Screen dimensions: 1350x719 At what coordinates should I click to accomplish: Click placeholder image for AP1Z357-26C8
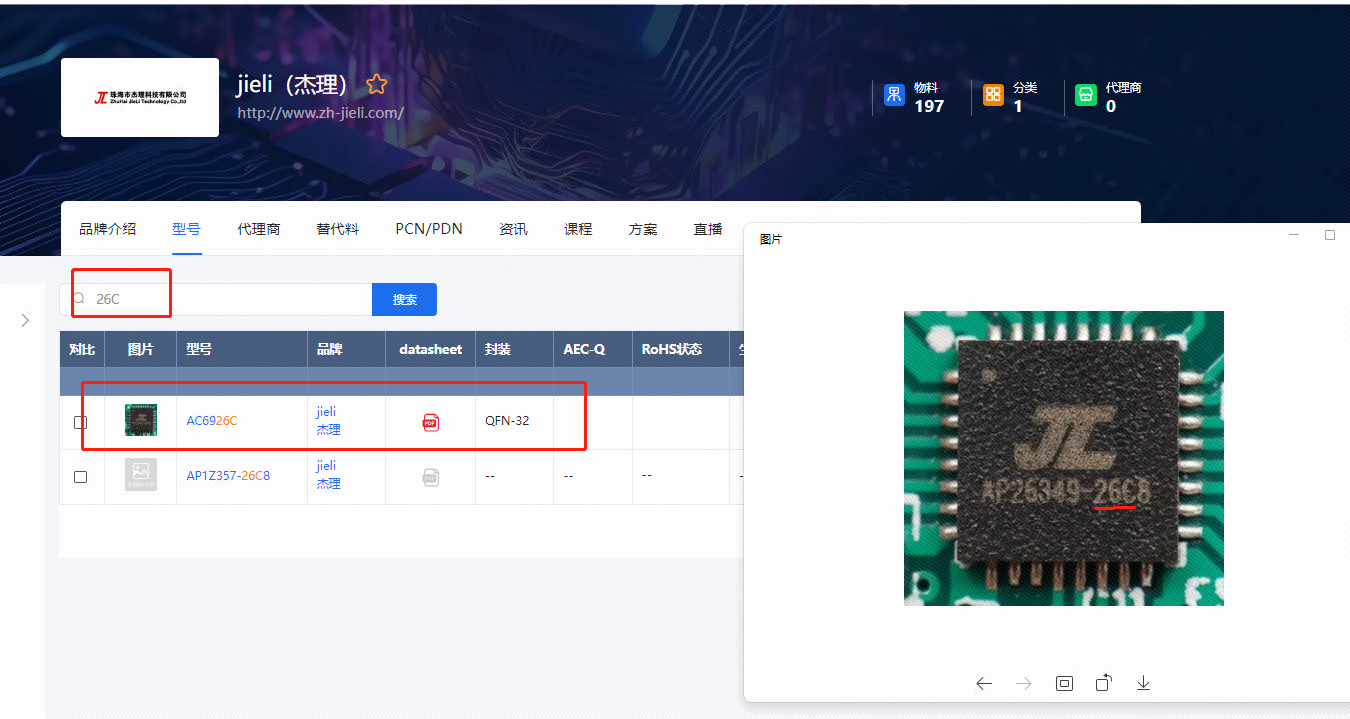(141, 475)
